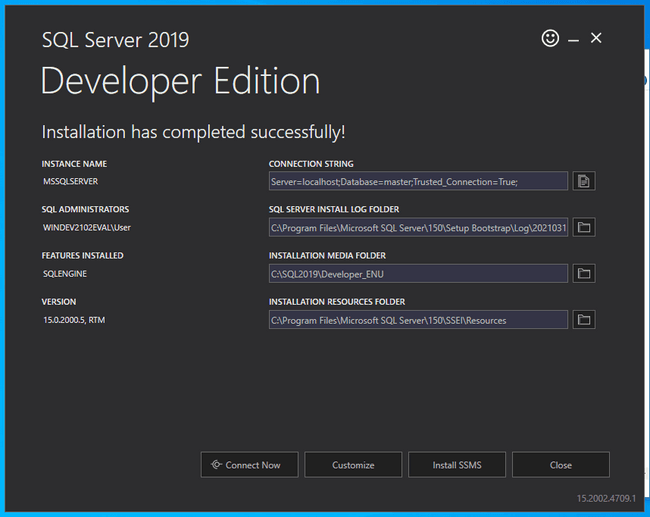The width and height of the screenshot is (650, 517).
Task: Click the Install SSMS button
Action: pos(457,465)
